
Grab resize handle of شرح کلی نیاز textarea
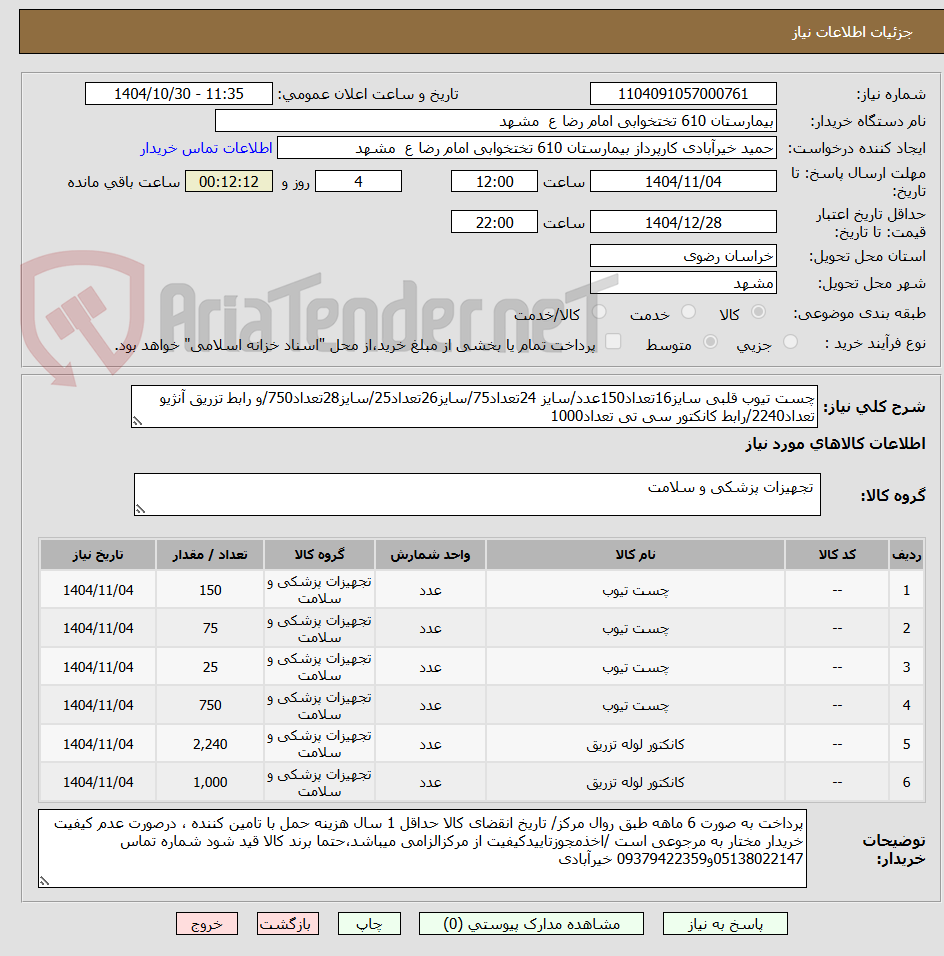[137, 421]
